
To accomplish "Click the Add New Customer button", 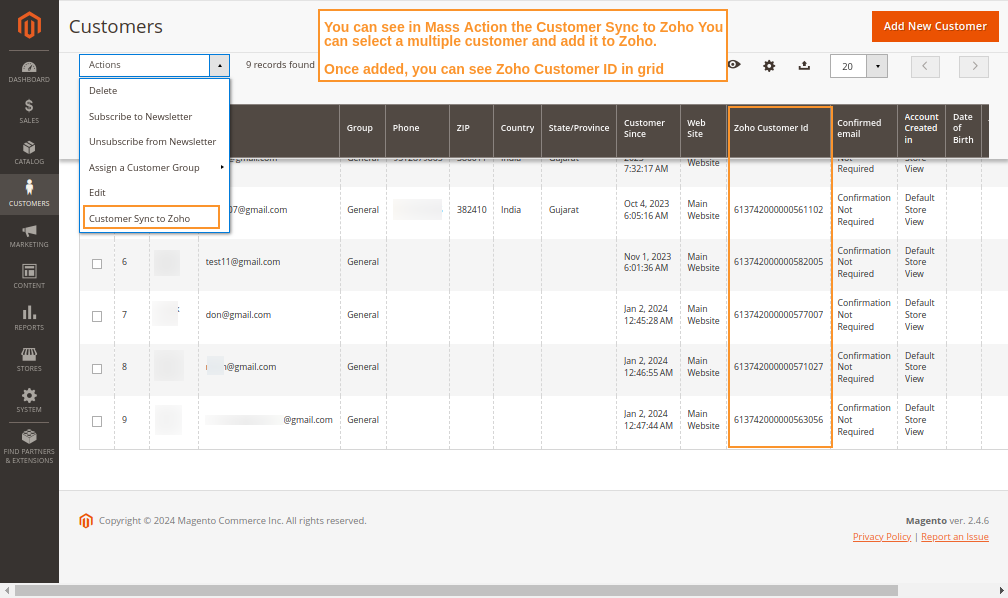I will [935, 26].
